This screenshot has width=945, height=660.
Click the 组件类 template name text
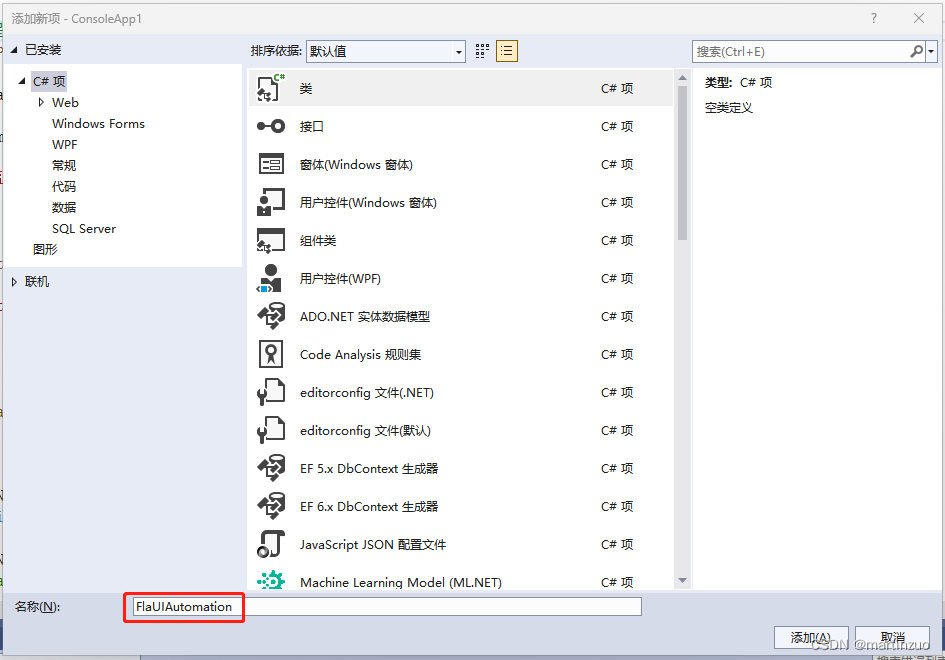[x=318, y=240]
